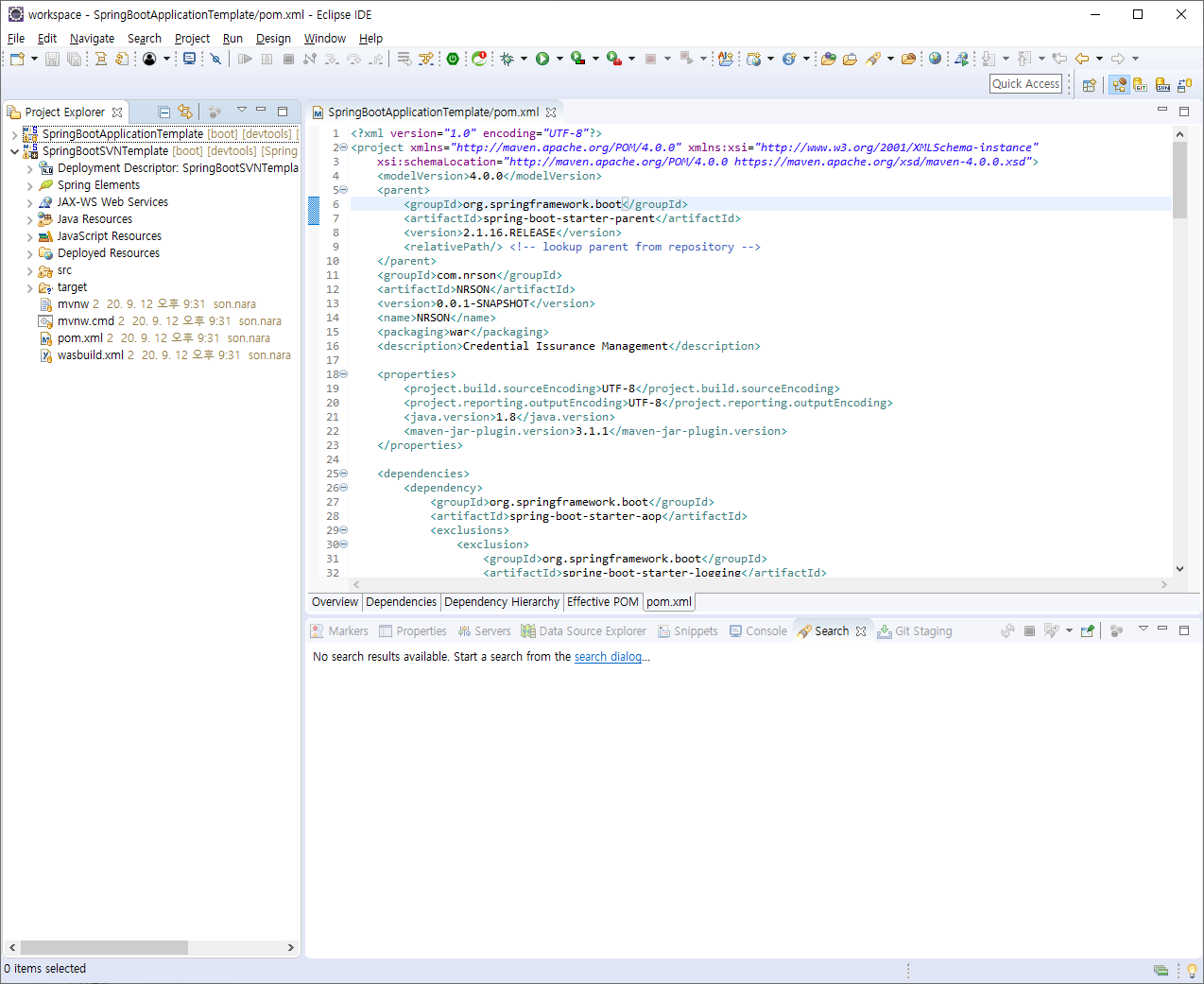This screenshot has width=1204, height=984.
Task: Expand the Spring Elements node
Action: pyautogui.click(x=30, y=185)
